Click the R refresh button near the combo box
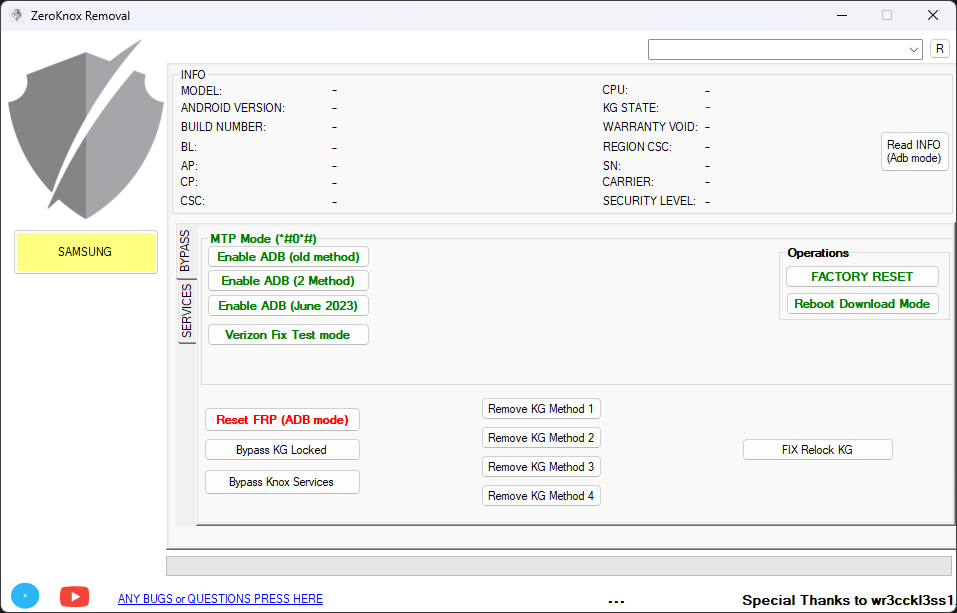This screenshot has width=957, height=613. [x=939, y=48]
